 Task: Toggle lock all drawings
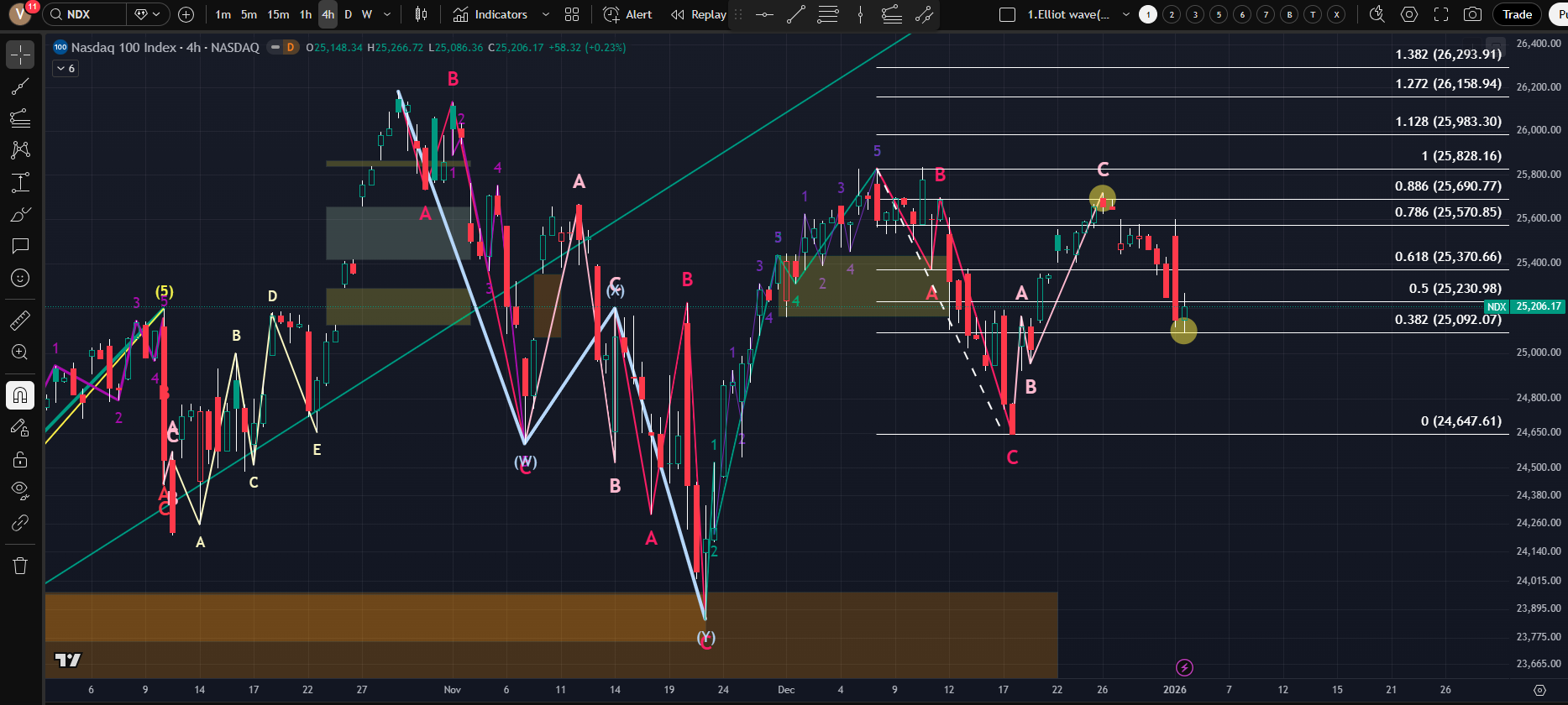20,459
